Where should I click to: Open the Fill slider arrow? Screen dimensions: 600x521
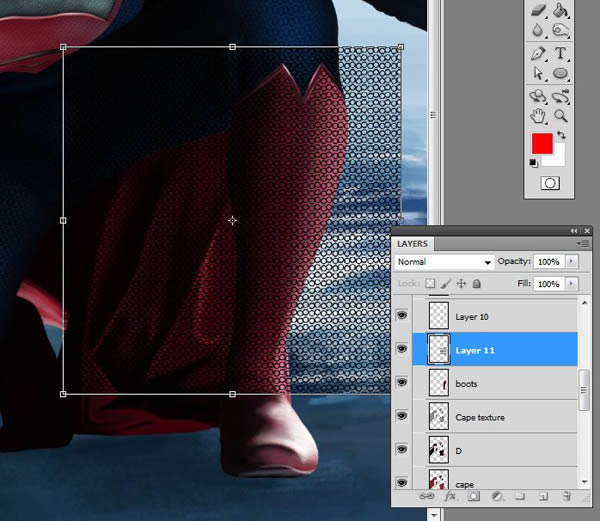pyautogui.click(x=572, y=283)
